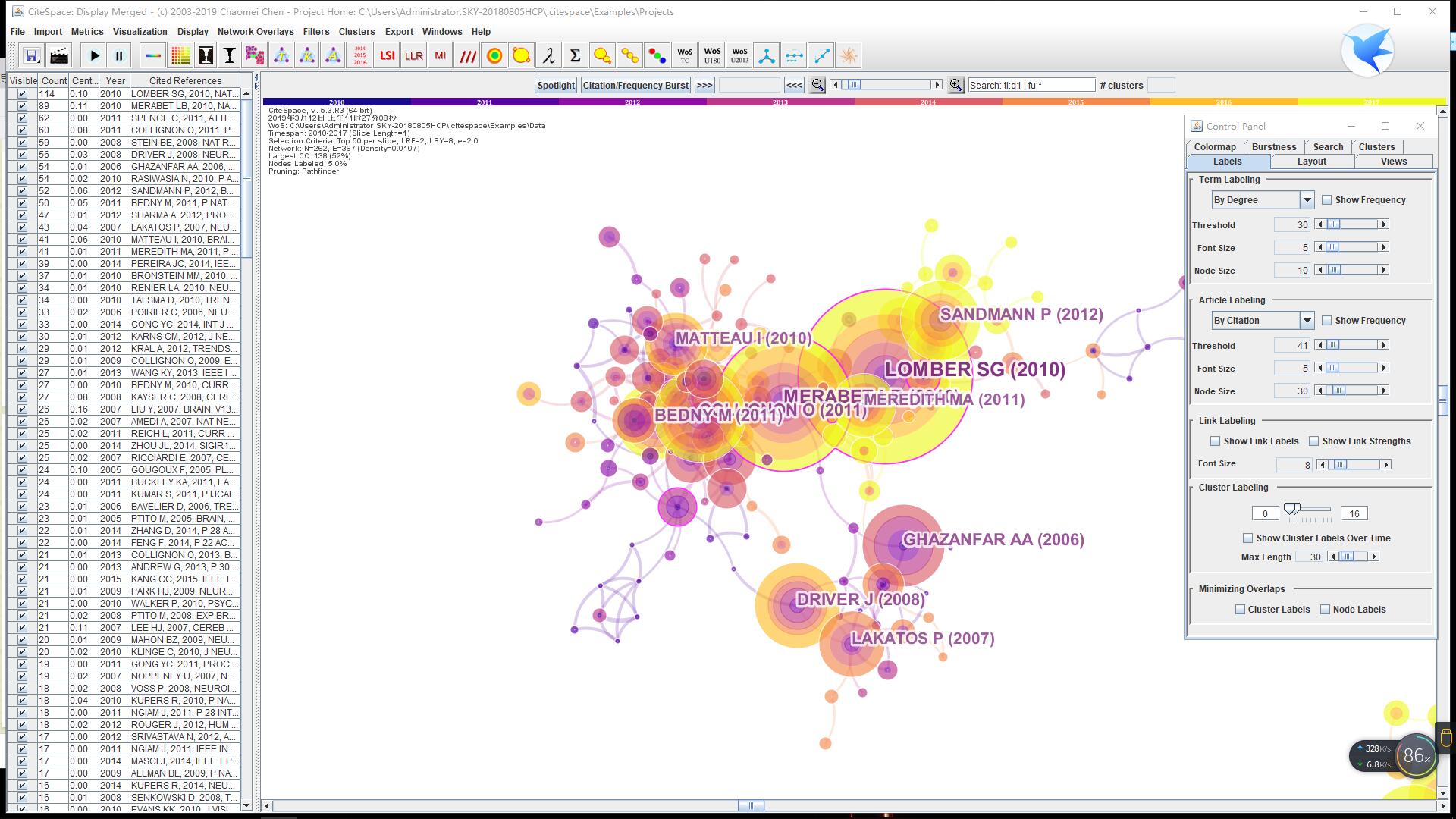Enable Show Link Labels checkbox

tap(1216, 441)
